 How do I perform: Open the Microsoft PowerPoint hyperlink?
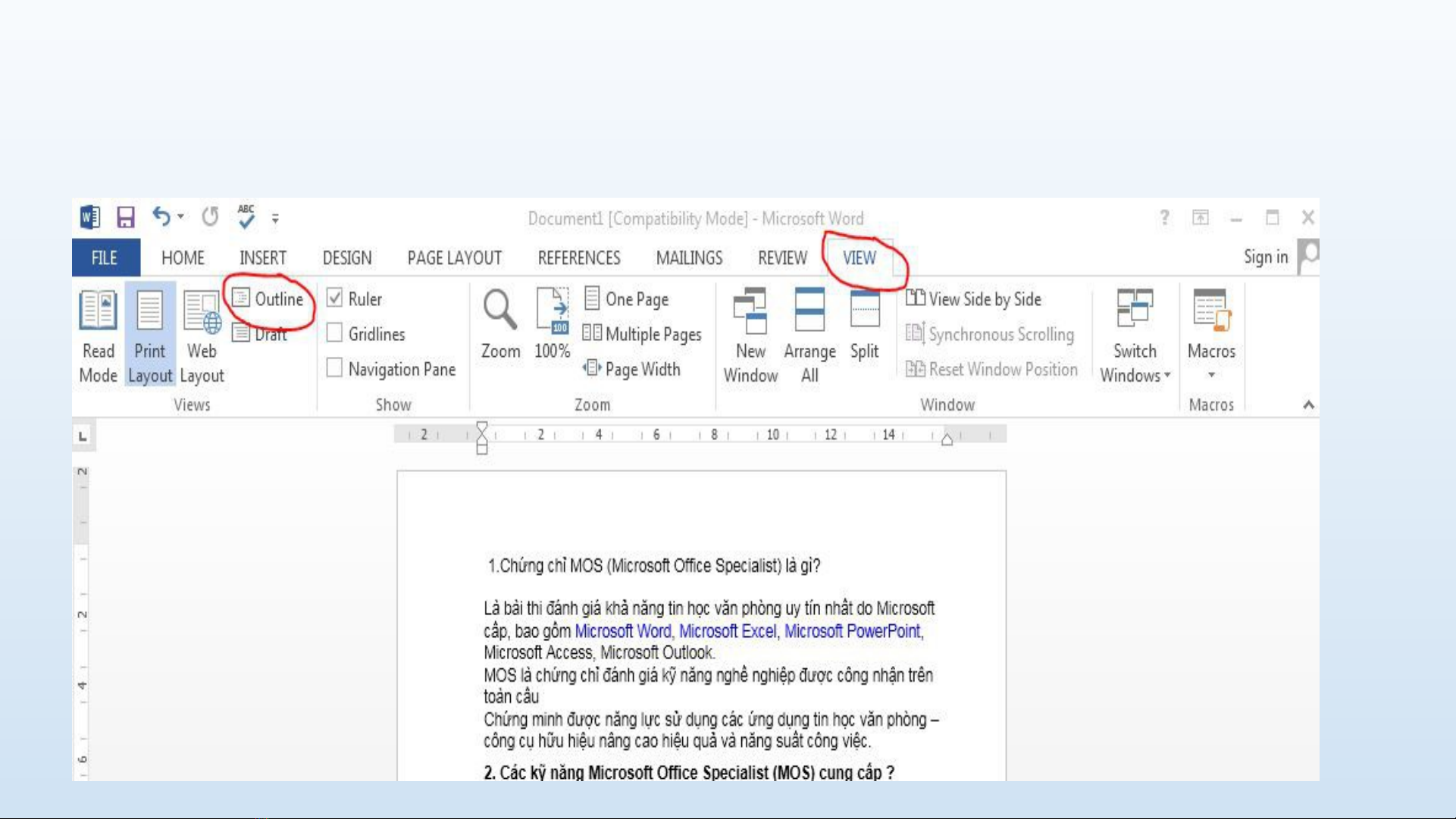click(852, 631)
